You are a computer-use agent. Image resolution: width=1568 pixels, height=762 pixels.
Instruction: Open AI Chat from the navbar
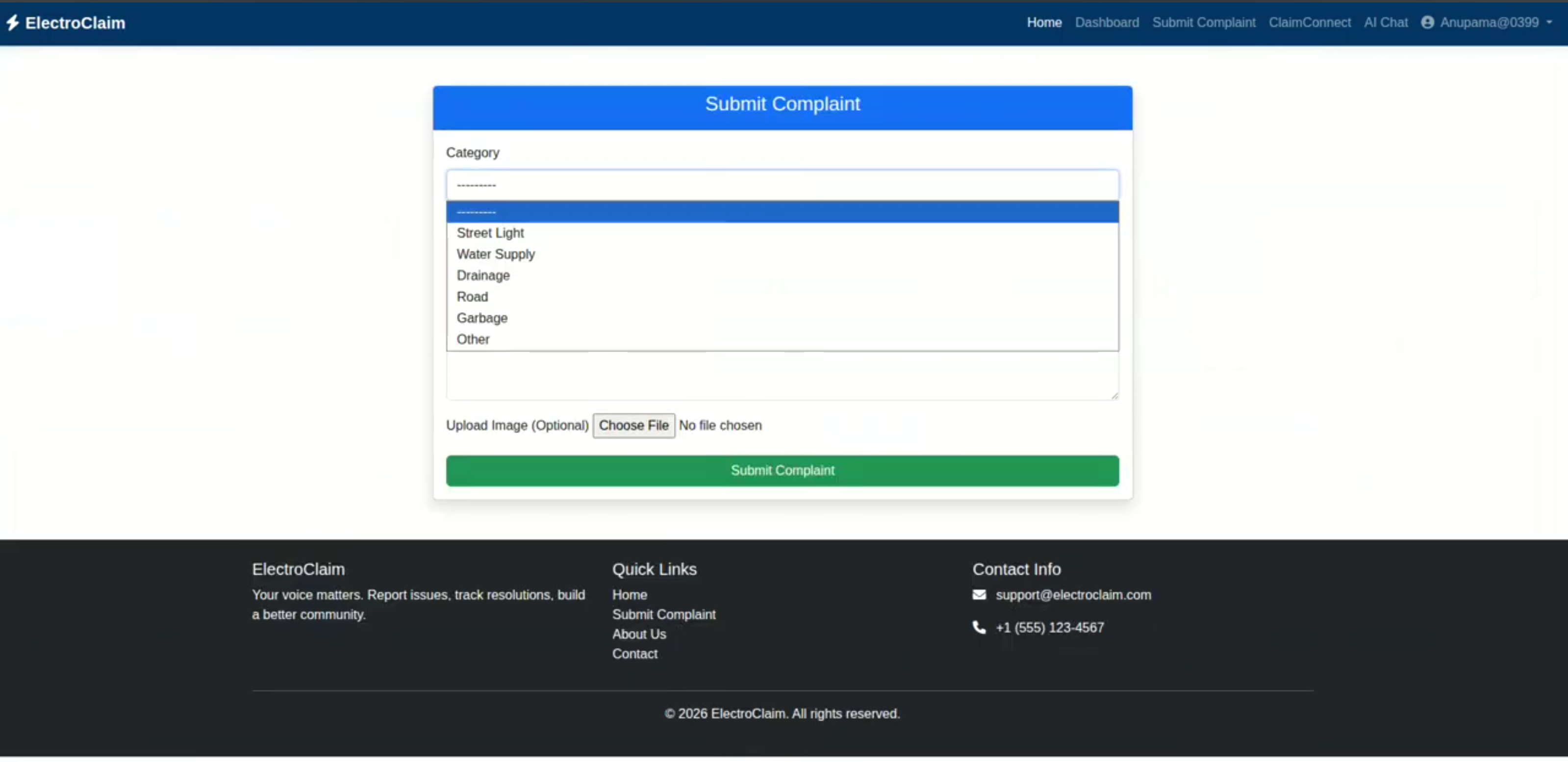[1386, 23]
